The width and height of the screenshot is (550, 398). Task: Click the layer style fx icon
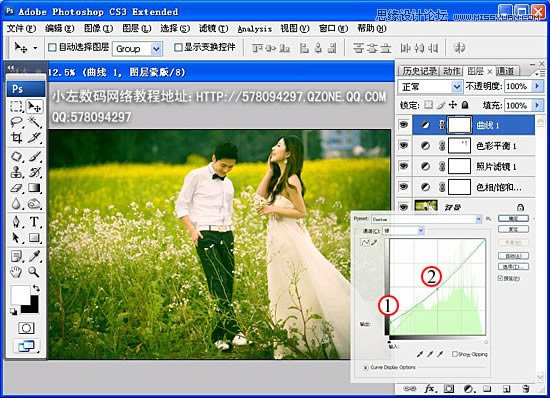430,389
